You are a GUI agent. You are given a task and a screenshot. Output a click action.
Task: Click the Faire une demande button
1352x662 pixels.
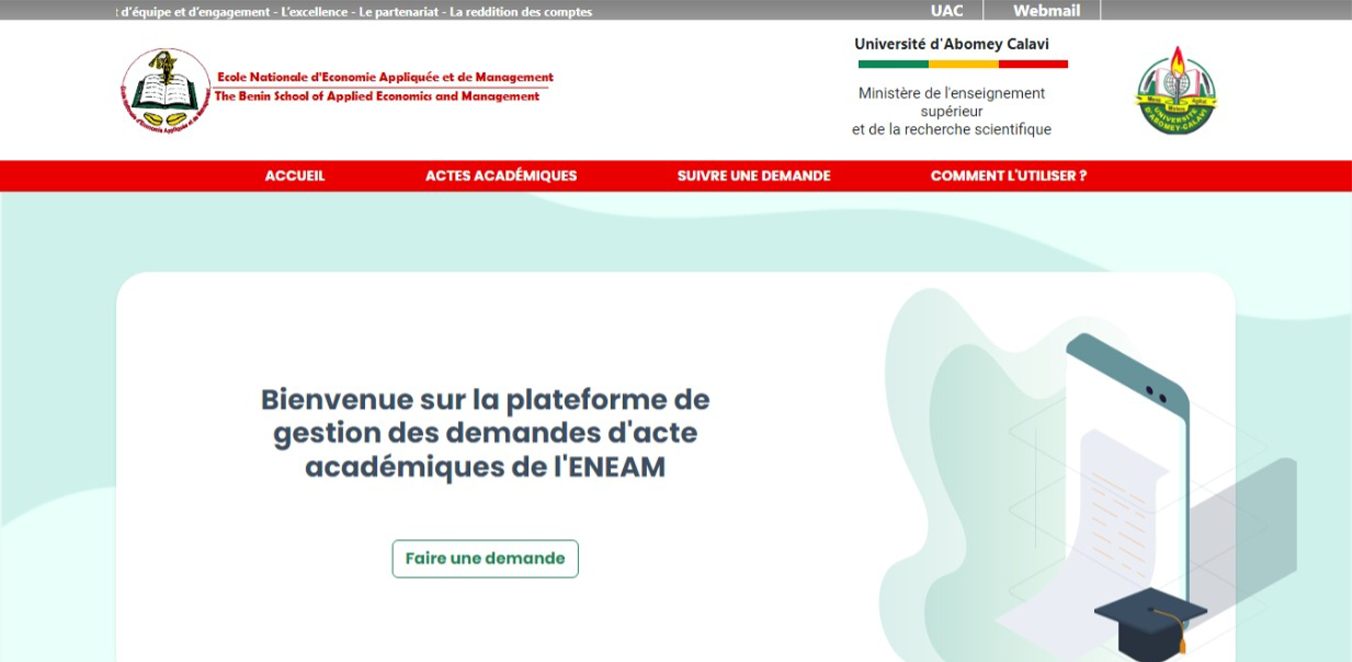(485, 556)
